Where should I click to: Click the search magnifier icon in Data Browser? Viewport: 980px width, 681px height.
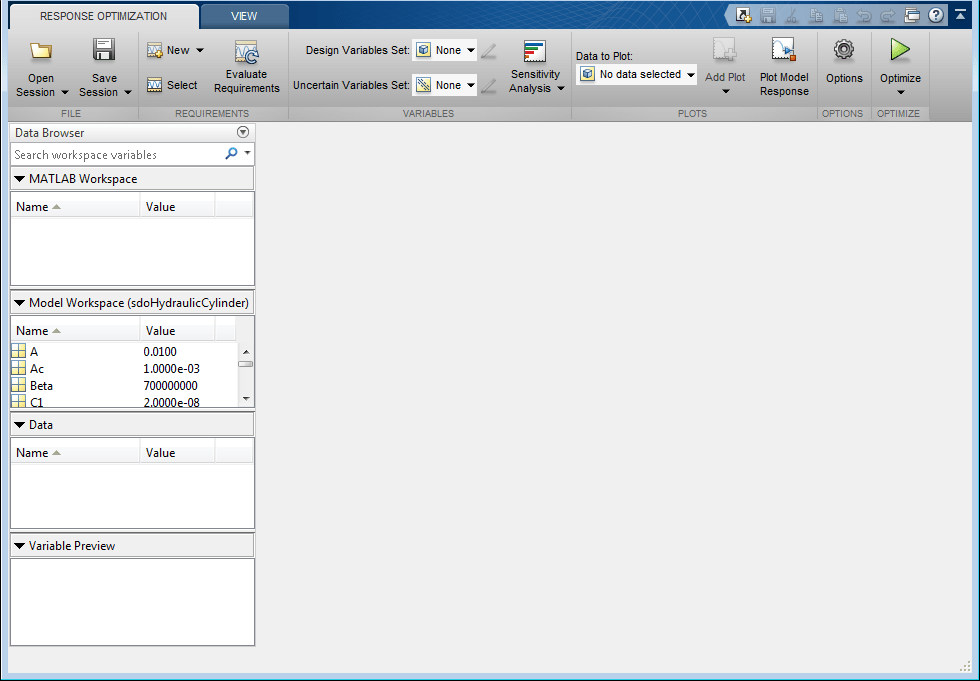[231, 153]
